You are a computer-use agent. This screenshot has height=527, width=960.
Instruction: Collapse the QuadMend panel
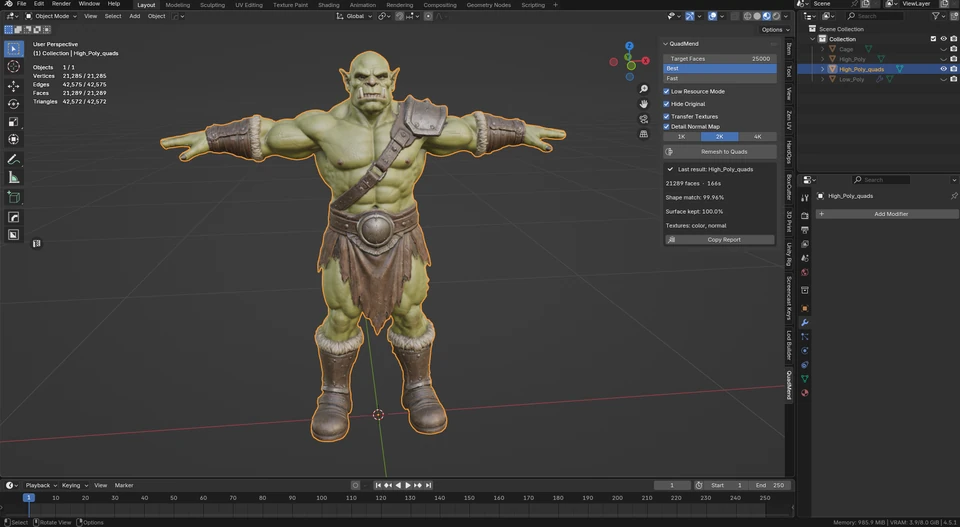pos(666,44)
